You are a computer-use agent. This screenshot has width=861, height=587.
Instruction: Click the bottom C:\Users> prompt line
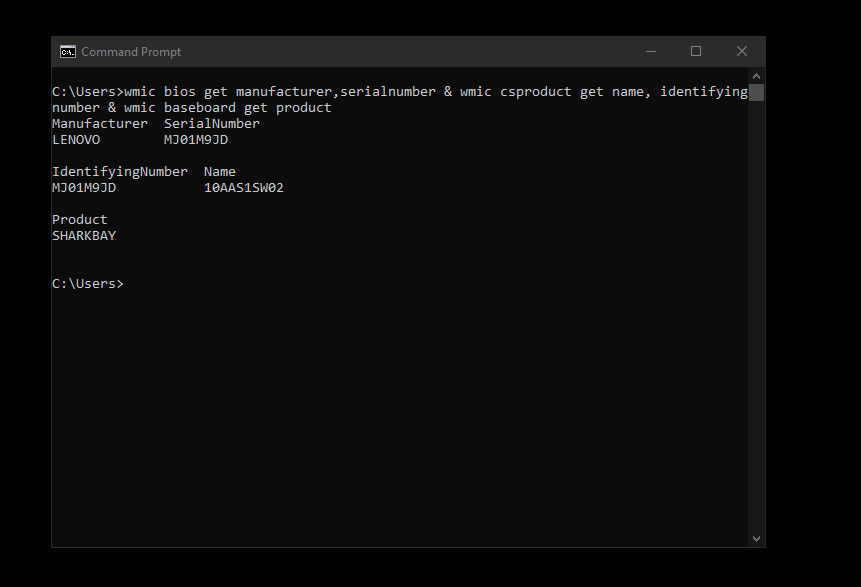pyautogui.click(x=88, y=283)
